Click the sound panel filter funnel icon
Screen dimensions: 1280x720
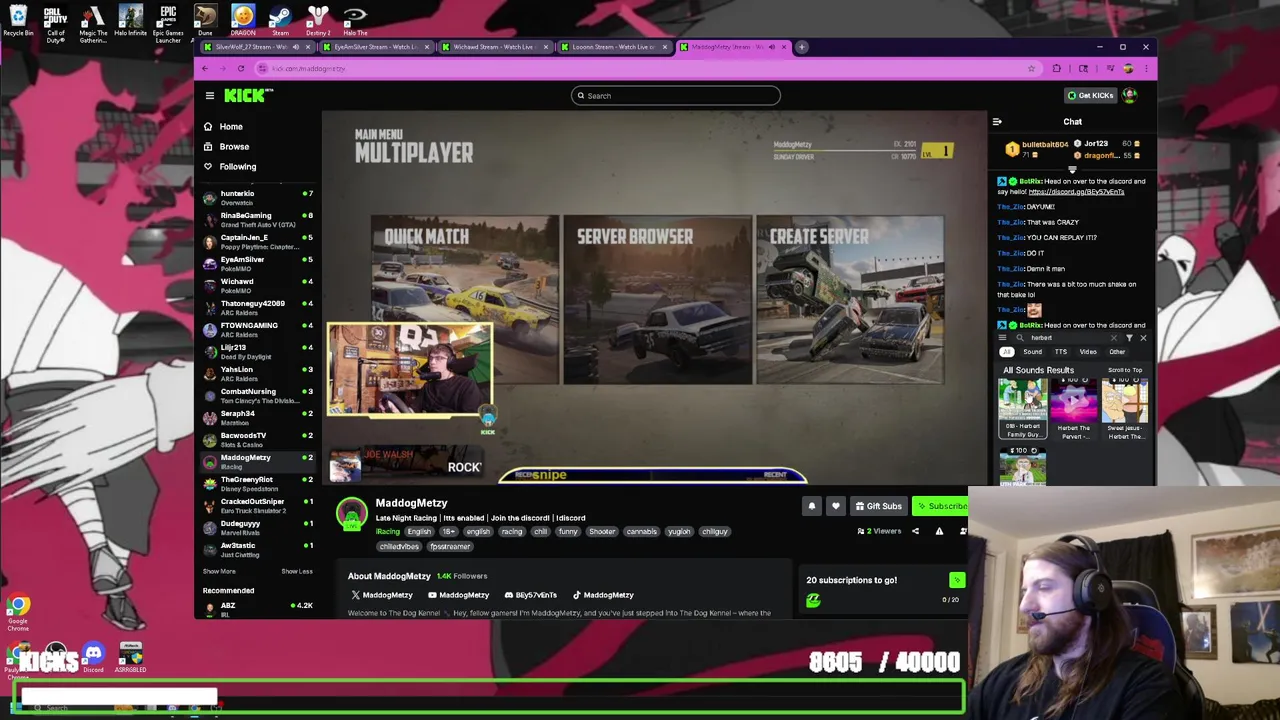tap(1129, 338)
